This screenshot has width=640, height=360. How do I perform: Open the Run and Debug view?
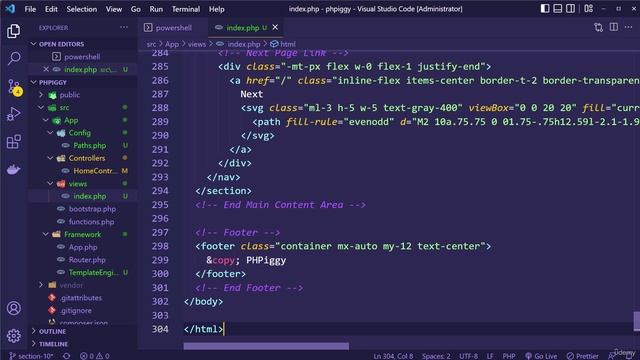pyautogui.click(x=13, y=114)
